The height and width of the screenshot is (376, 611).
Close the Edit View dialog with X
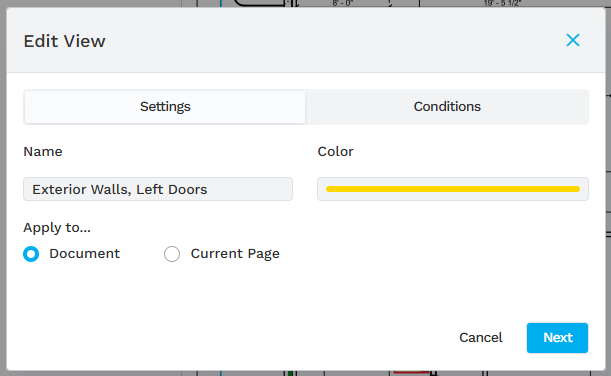[572, 40]
